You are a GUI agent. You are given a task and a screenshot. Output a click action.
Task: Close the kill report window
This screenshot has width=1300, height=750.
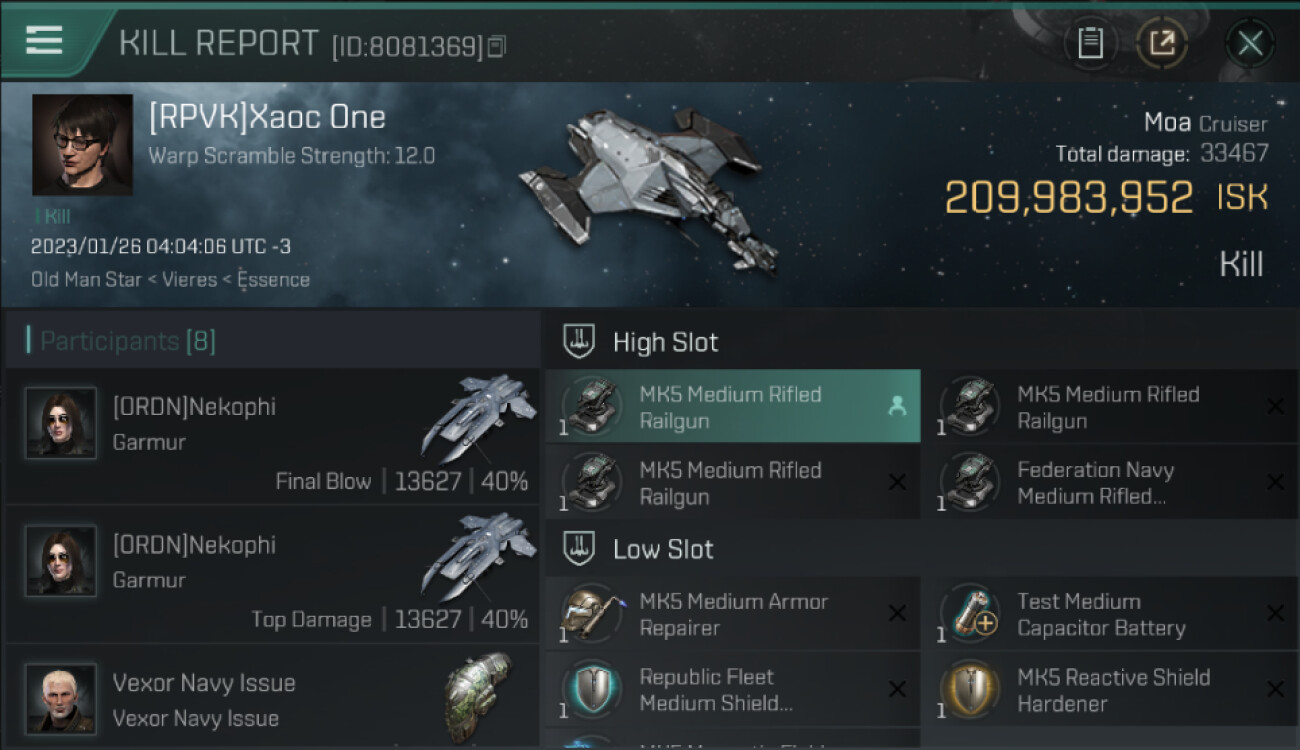(x=1249, y=43)
